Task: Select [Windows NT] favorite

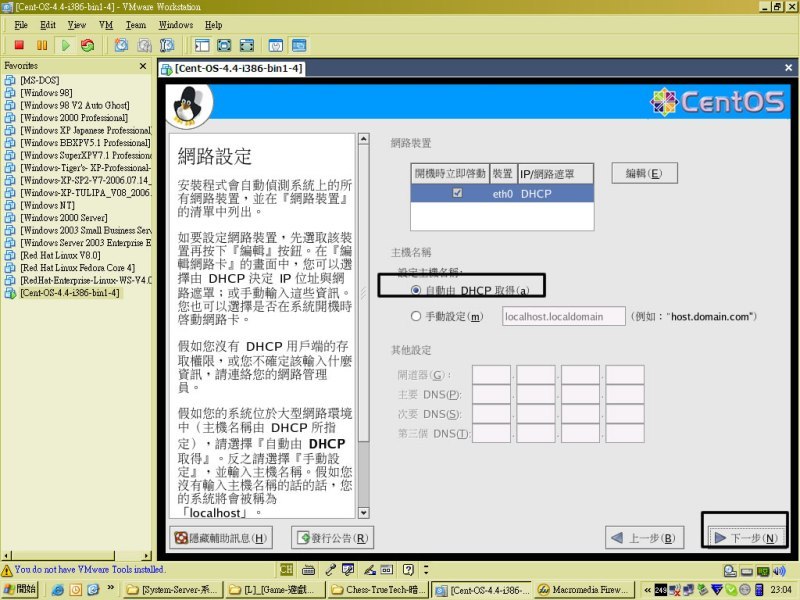Action: 47,205
